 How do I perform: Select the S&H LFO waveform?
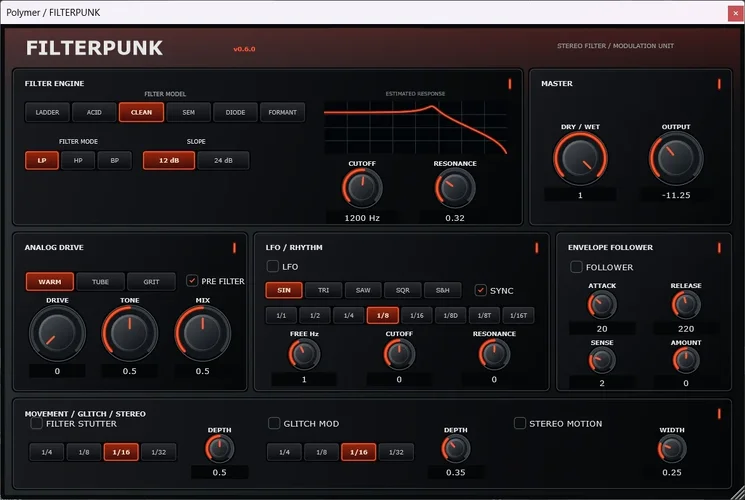[x=442, y=290]
